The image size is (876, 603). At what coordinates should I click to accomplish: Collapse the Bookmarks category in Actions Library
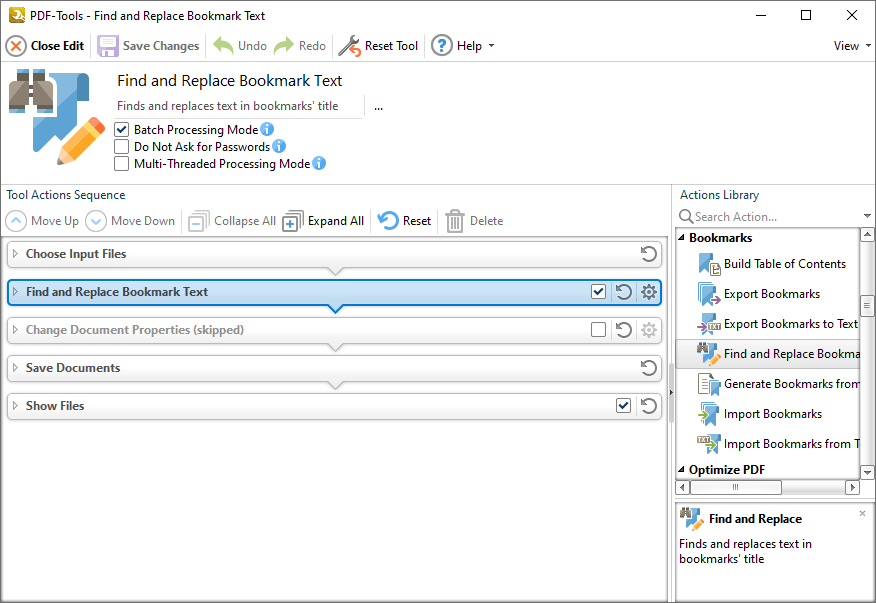[x=683, y=238]
